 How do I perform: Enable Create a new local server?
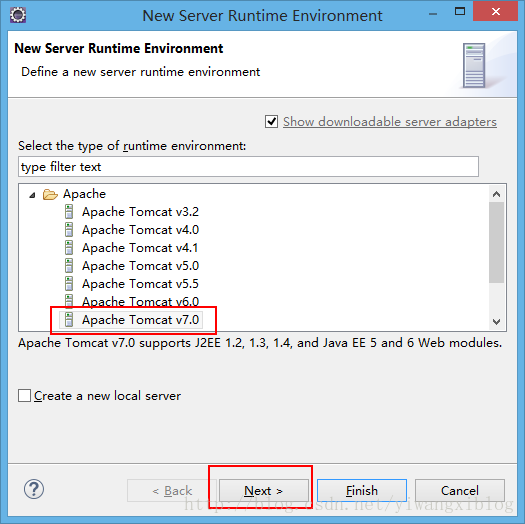(24, 395)
